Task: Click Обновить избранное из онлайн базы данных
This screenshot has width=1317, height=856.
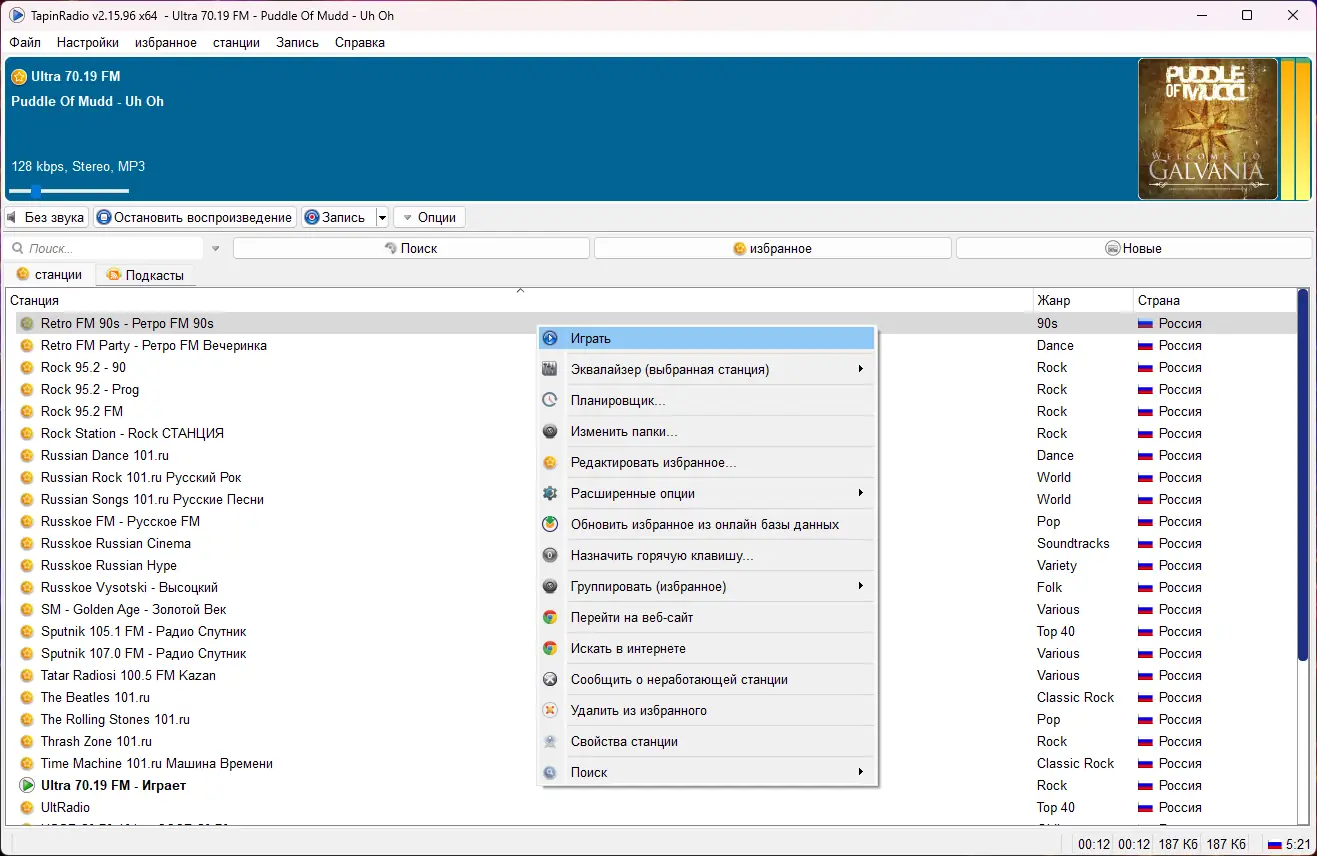Action: click(x=707, y=524)
